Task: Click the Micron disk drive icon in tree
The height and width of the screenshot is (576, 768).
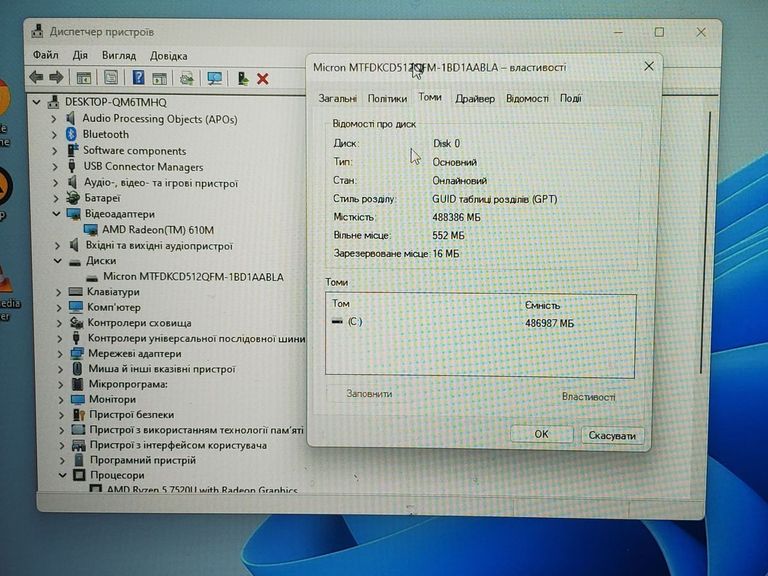Action: 92,277
